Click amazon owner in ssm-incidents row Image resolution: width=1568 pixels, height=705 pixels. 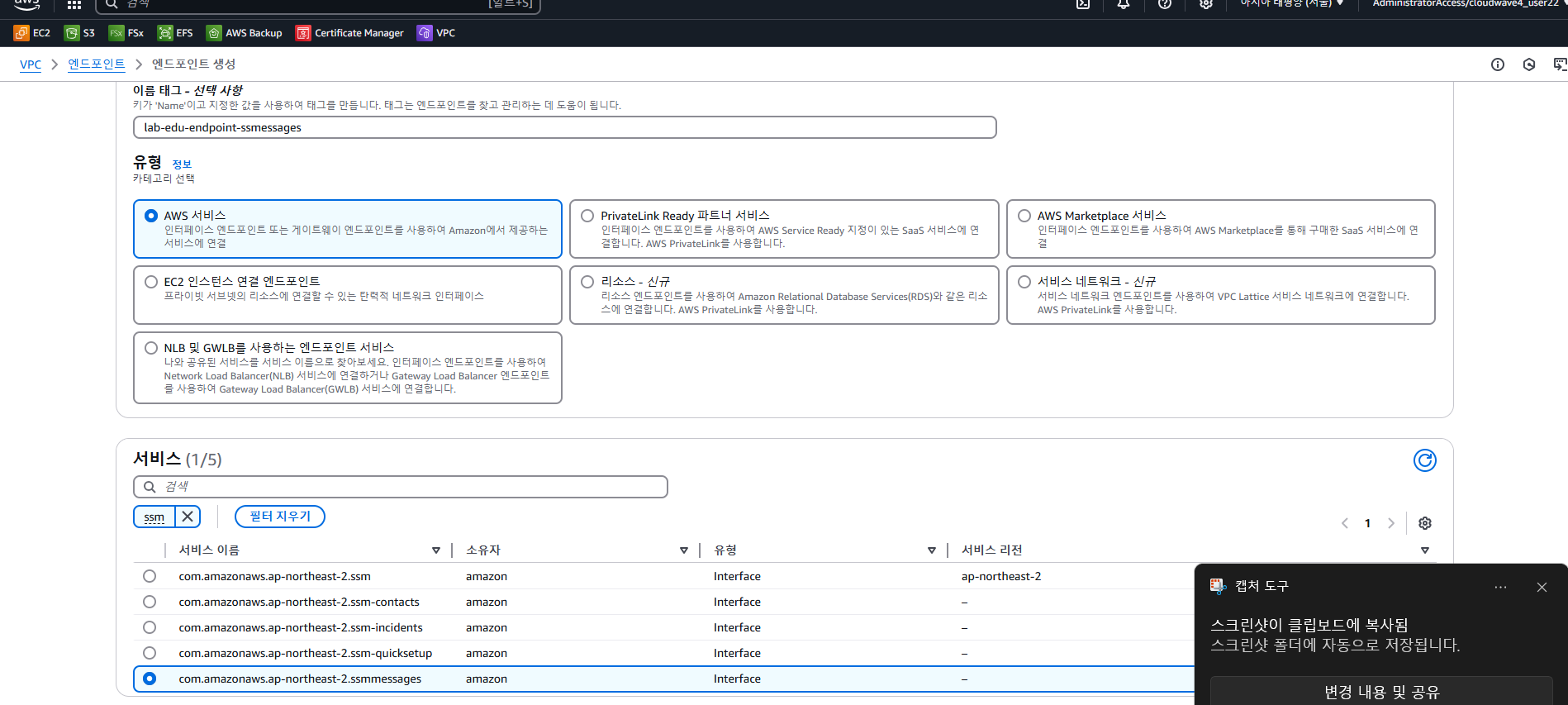point(487,627)
